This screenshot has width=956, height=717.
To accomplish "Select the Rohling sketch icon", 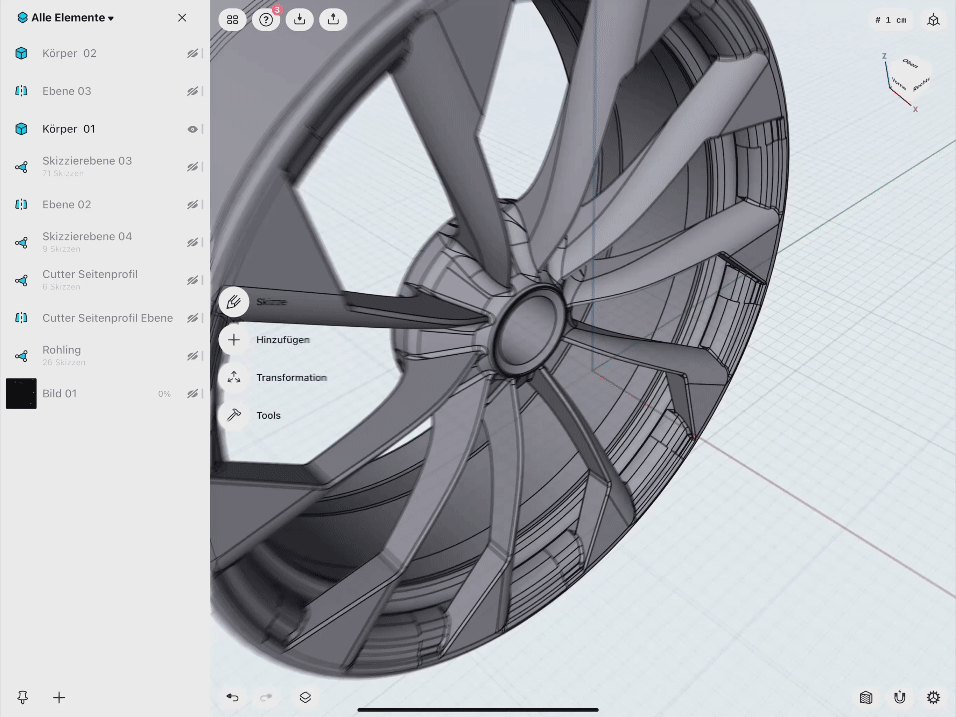I will click(x=21, y=355).
